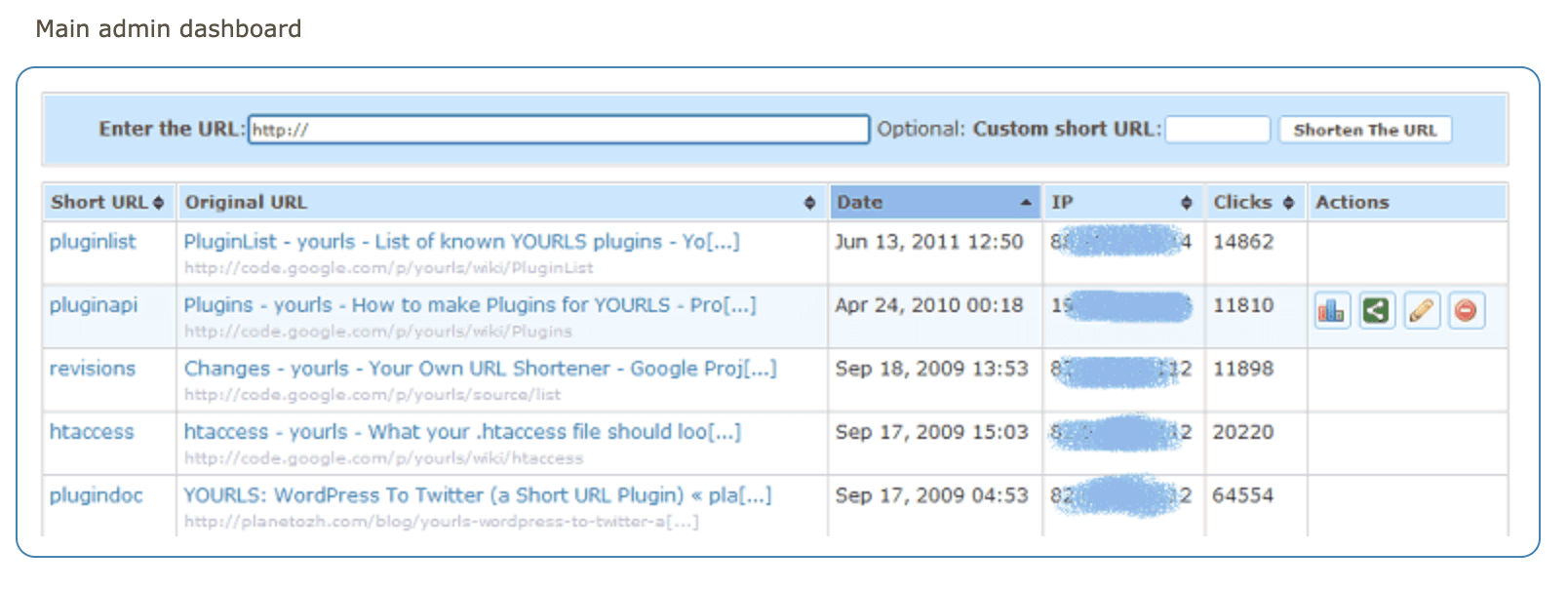Image resolution: width=1568 pixels, height=589 pixels.
Task: Click the red delete icon for pluginapi
Action: (1466, 311)
